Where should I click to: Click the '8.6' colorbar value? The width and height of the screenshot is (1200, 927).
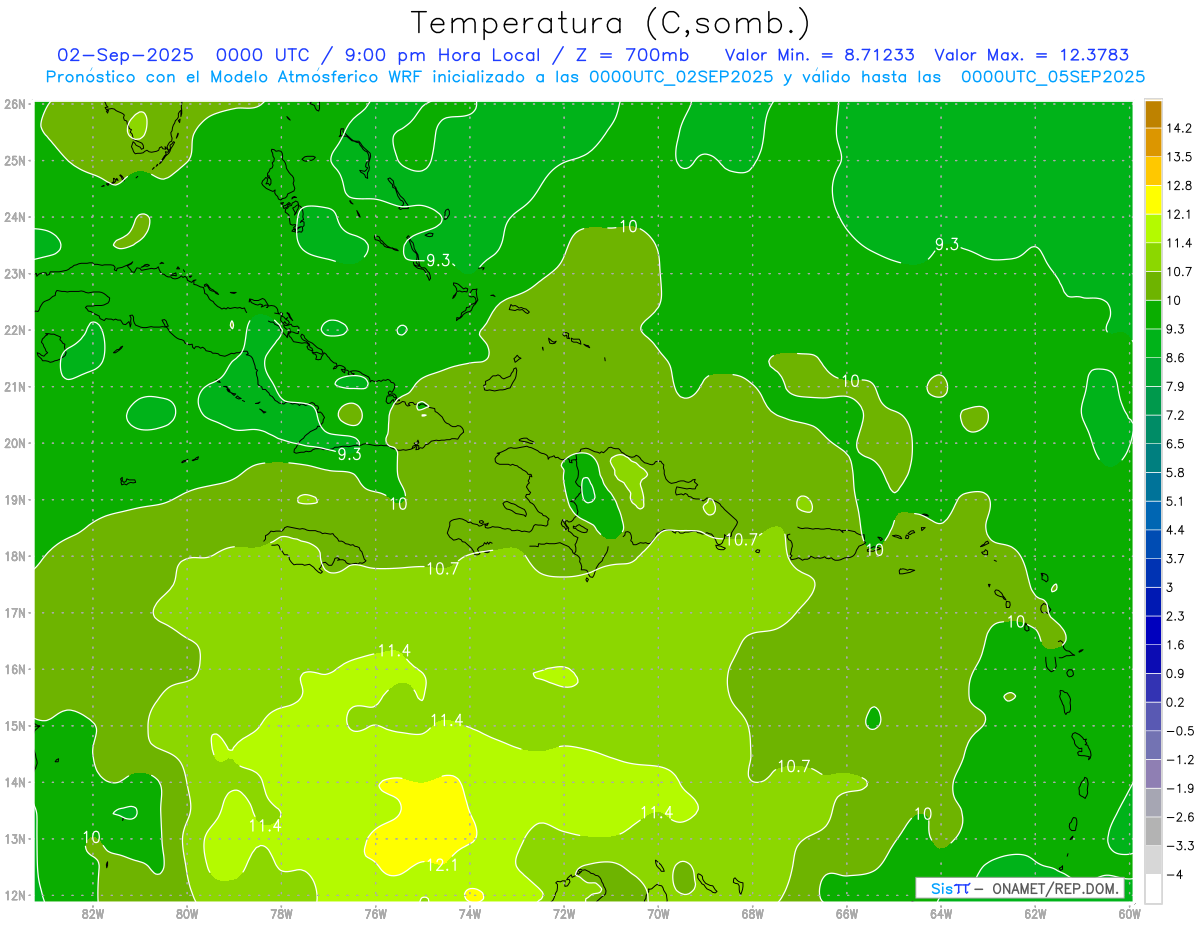pos(1175,358)
